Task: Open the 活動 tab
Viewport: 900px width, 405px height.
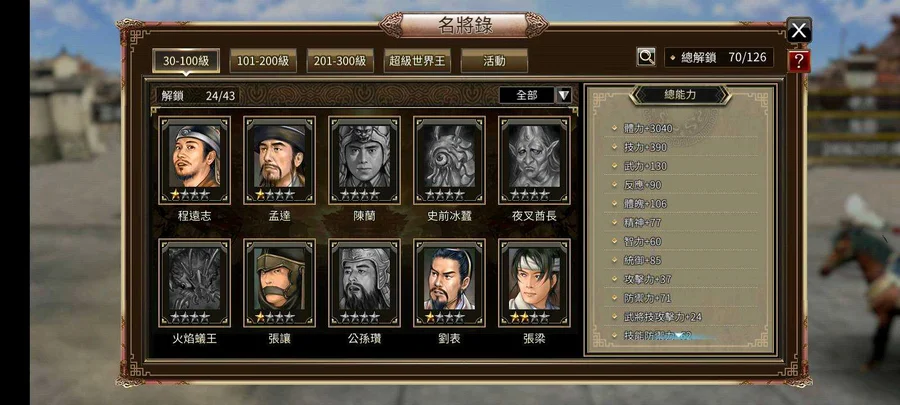Action: point(494,61)
